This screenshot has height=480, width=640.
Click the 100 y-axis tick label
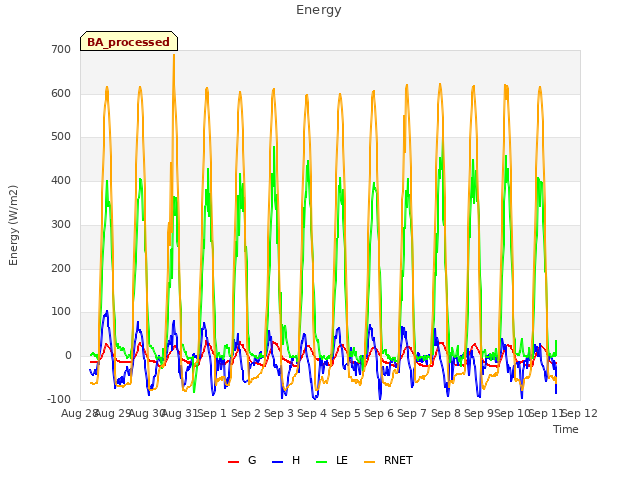point(61,312)
